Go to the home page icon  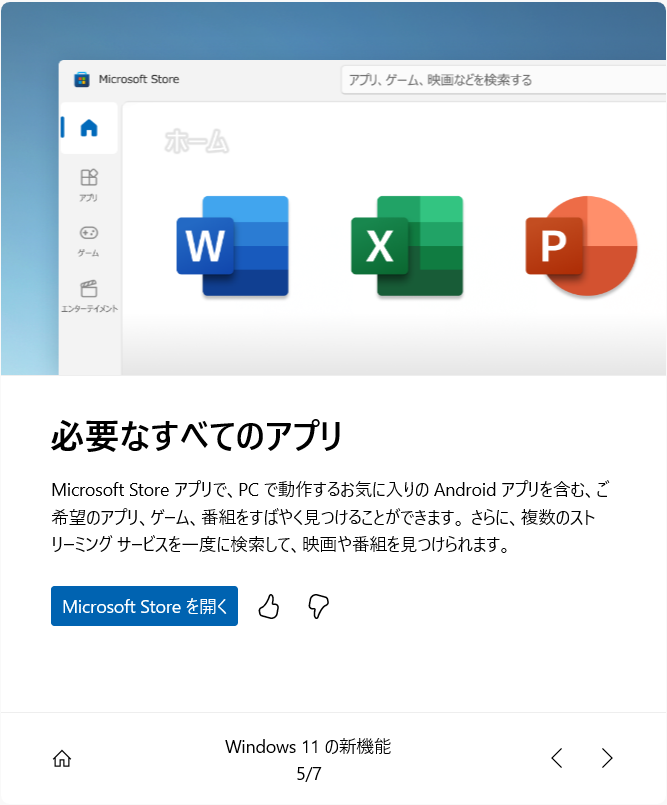click(x=62, y=758)
